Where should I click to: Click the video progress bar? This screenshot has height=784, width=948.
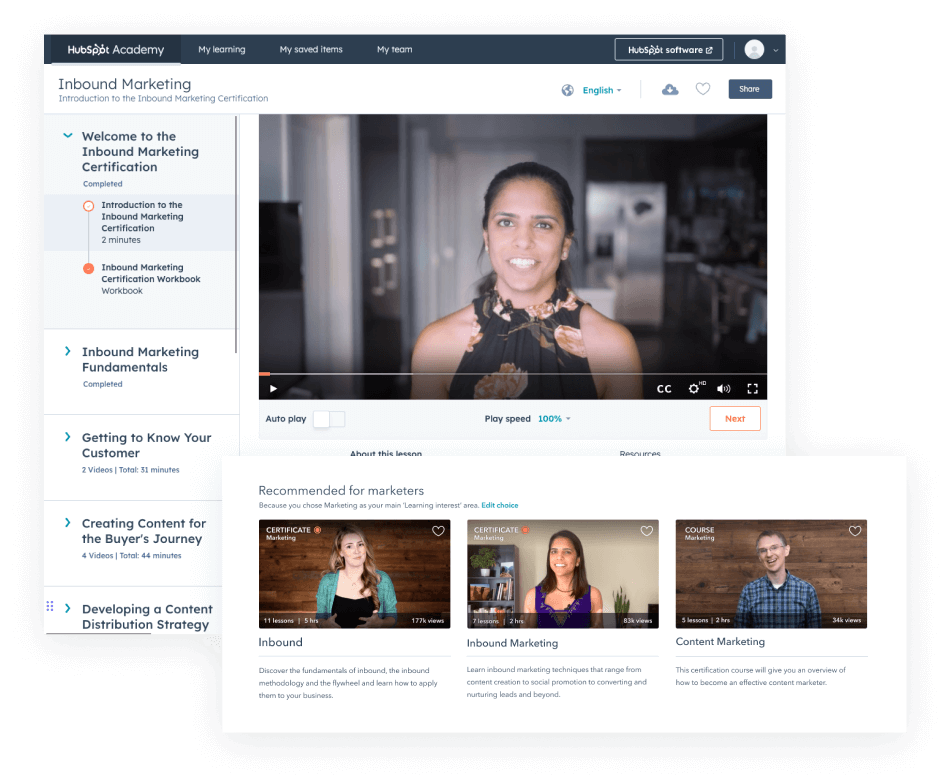(x=512, y=374)
